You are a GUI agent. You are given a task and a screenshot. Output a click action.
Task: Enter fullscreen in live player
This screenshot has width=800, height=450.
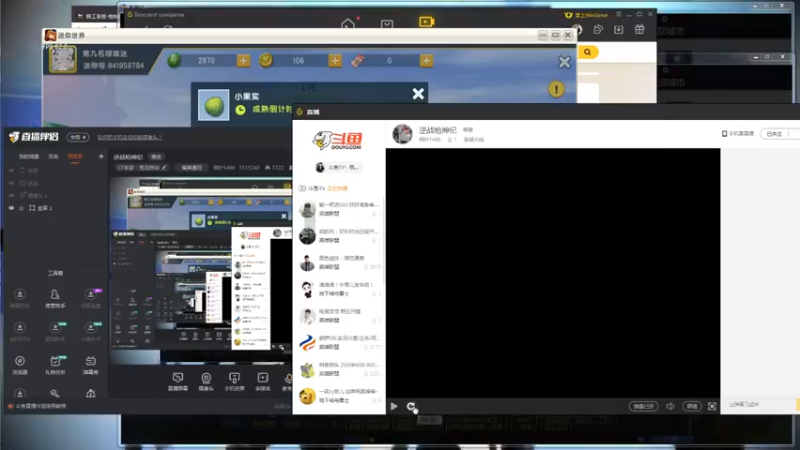[x=712, y=406]
